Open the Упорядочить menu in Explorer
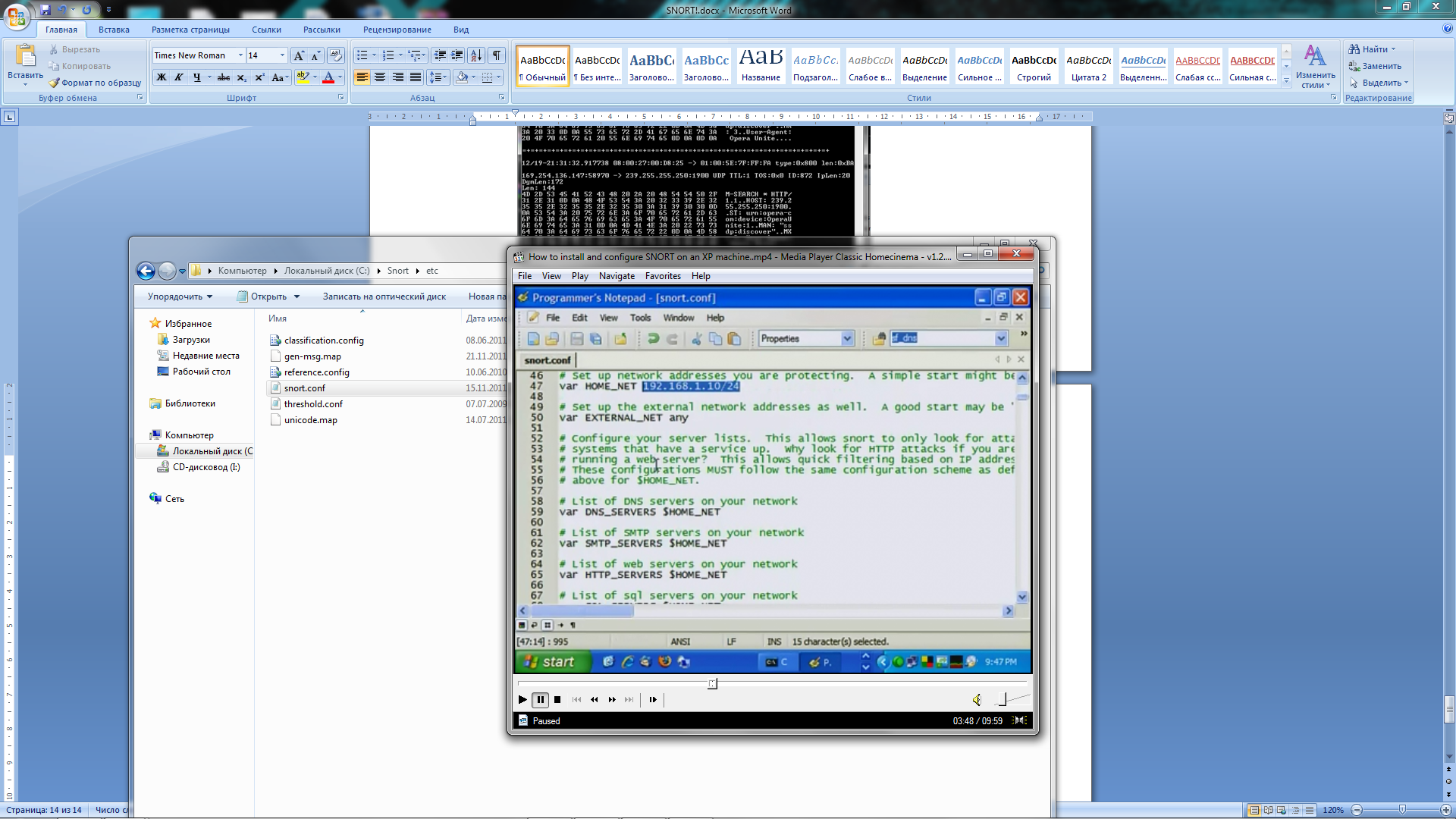Screen dimensions: 1456x819 point(180,297)
